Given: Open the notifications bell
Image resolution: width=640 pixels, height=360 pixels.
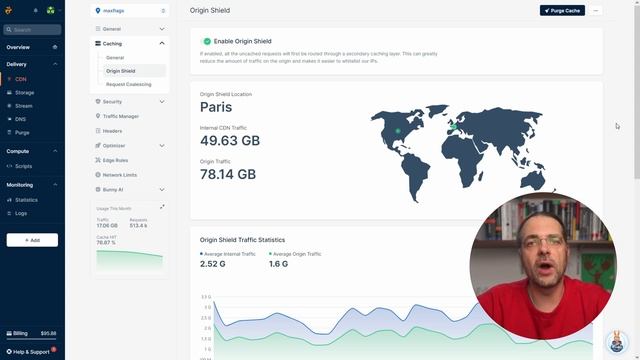Looking at the screenshot, I should click(36, 10).
